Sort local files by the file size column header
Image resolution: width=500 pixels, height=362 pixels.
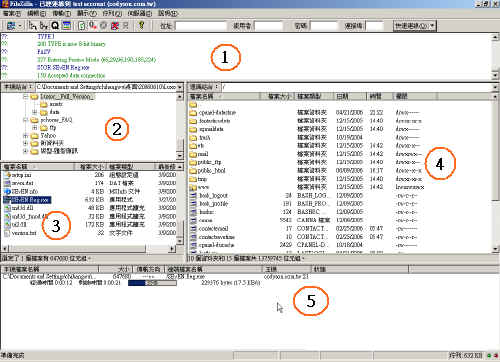[x=90, y=167]
